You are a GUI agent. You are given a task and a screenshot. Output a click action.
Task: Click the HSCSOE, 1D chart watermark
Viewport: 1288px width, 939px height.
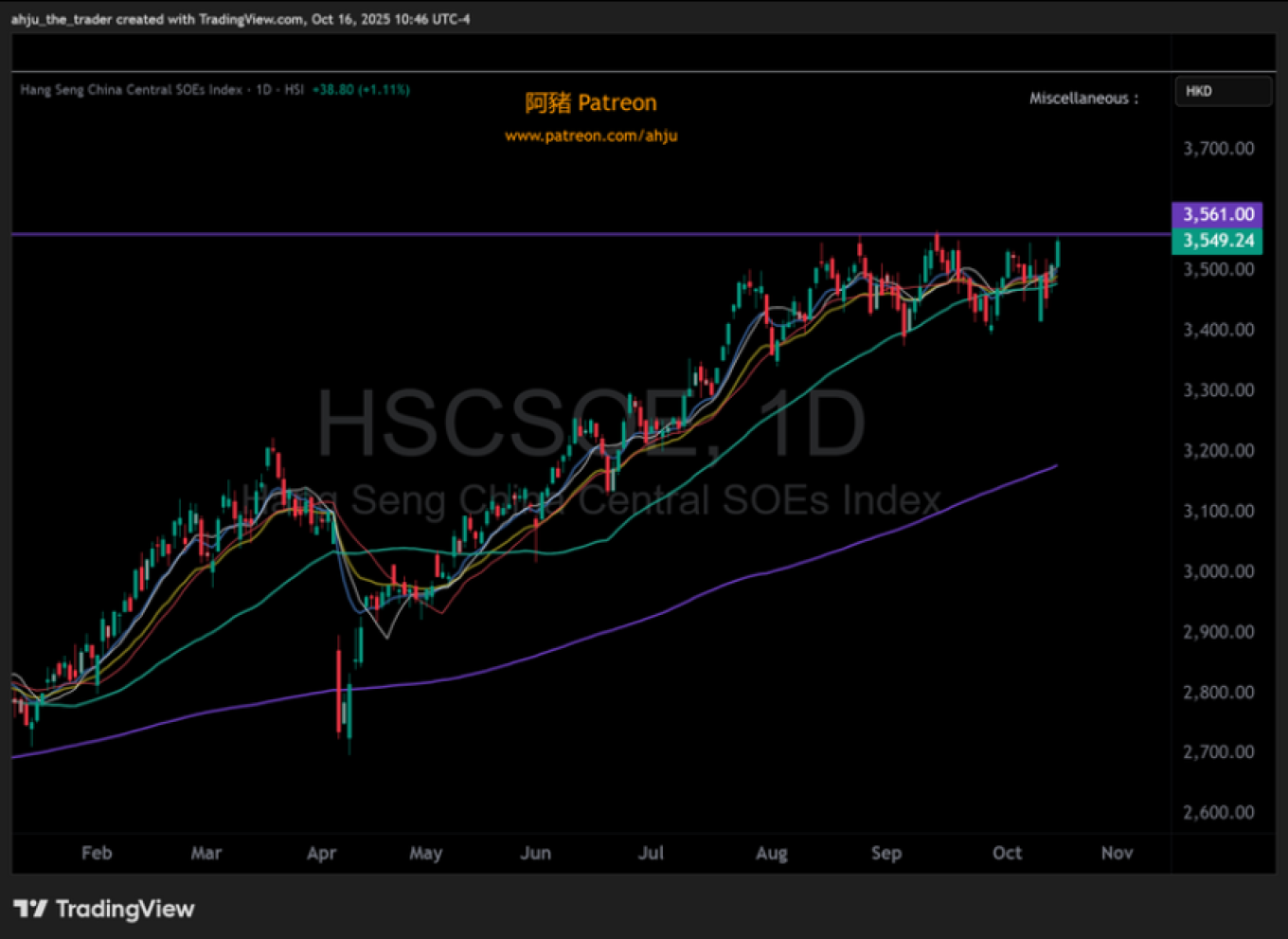click(590, 423)
